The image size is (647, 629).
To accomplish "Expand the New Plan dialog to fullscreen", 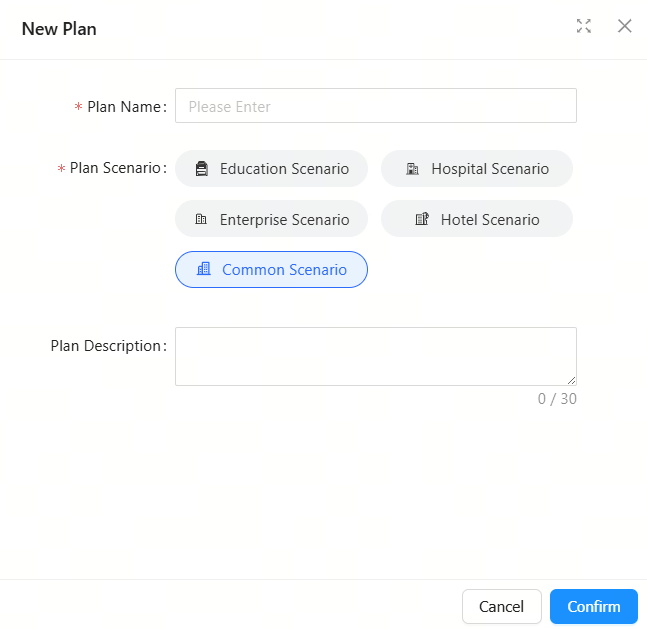I will [x=583, y=26].
